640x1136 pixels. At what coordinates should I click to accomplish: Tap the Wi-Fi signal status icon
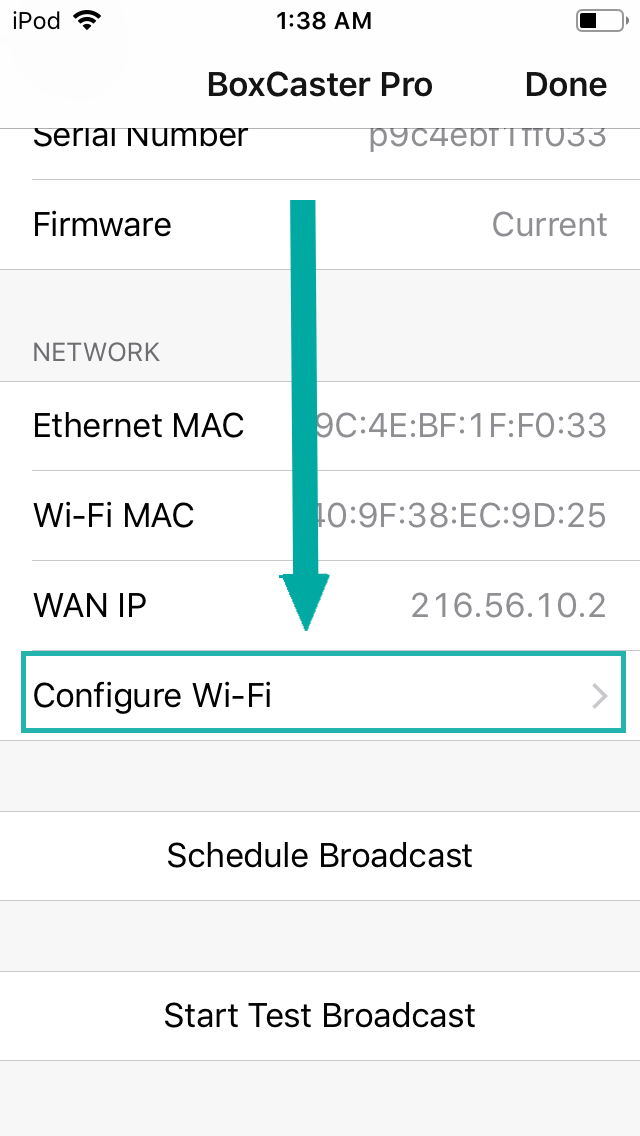tap(88, 20)
